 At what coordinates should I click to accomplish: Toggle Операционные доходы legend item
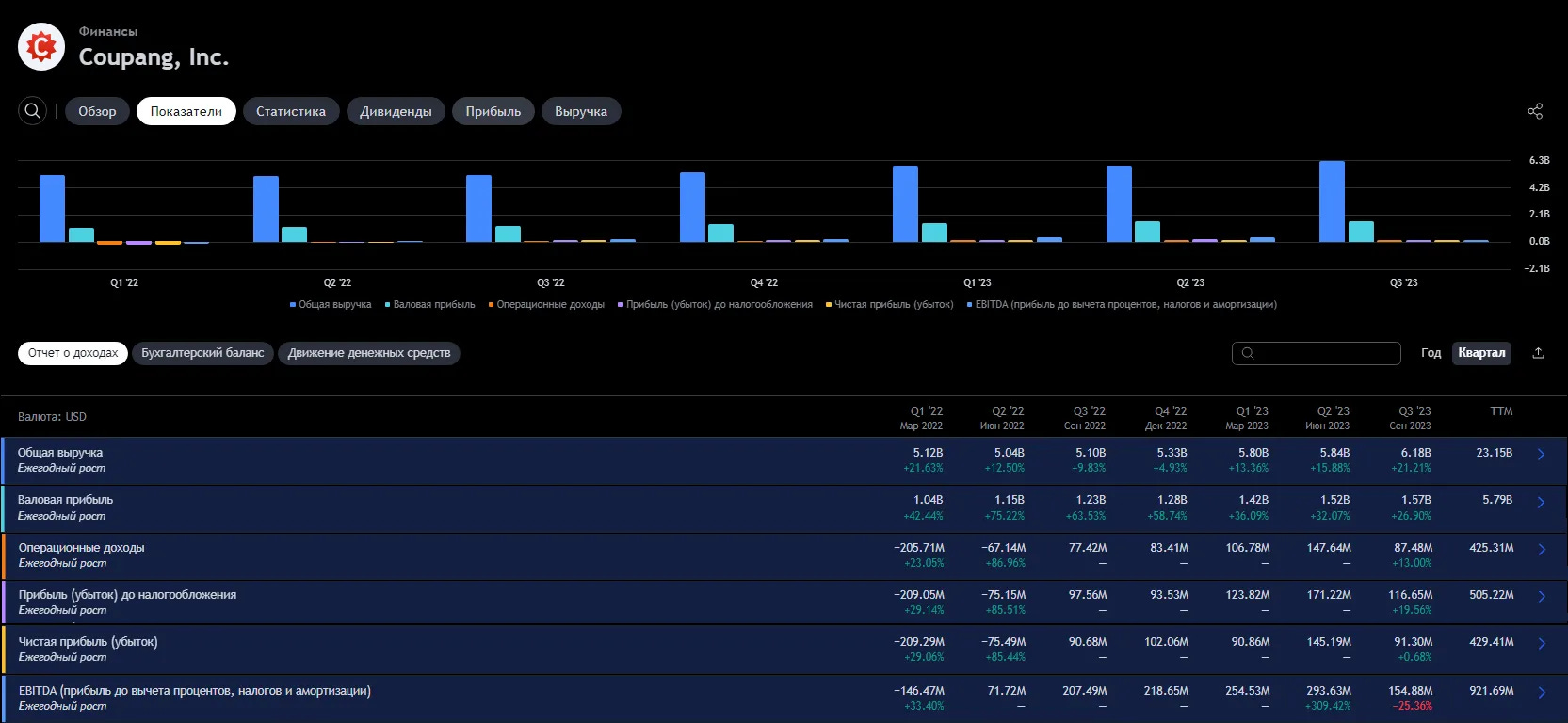[x=546, y=304]
